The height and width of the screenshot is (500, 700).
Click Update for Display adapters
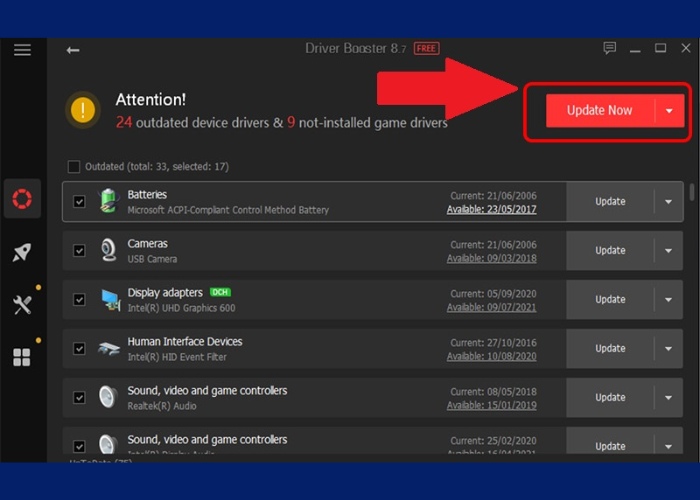pyautogui.click(x=610, y=299)
